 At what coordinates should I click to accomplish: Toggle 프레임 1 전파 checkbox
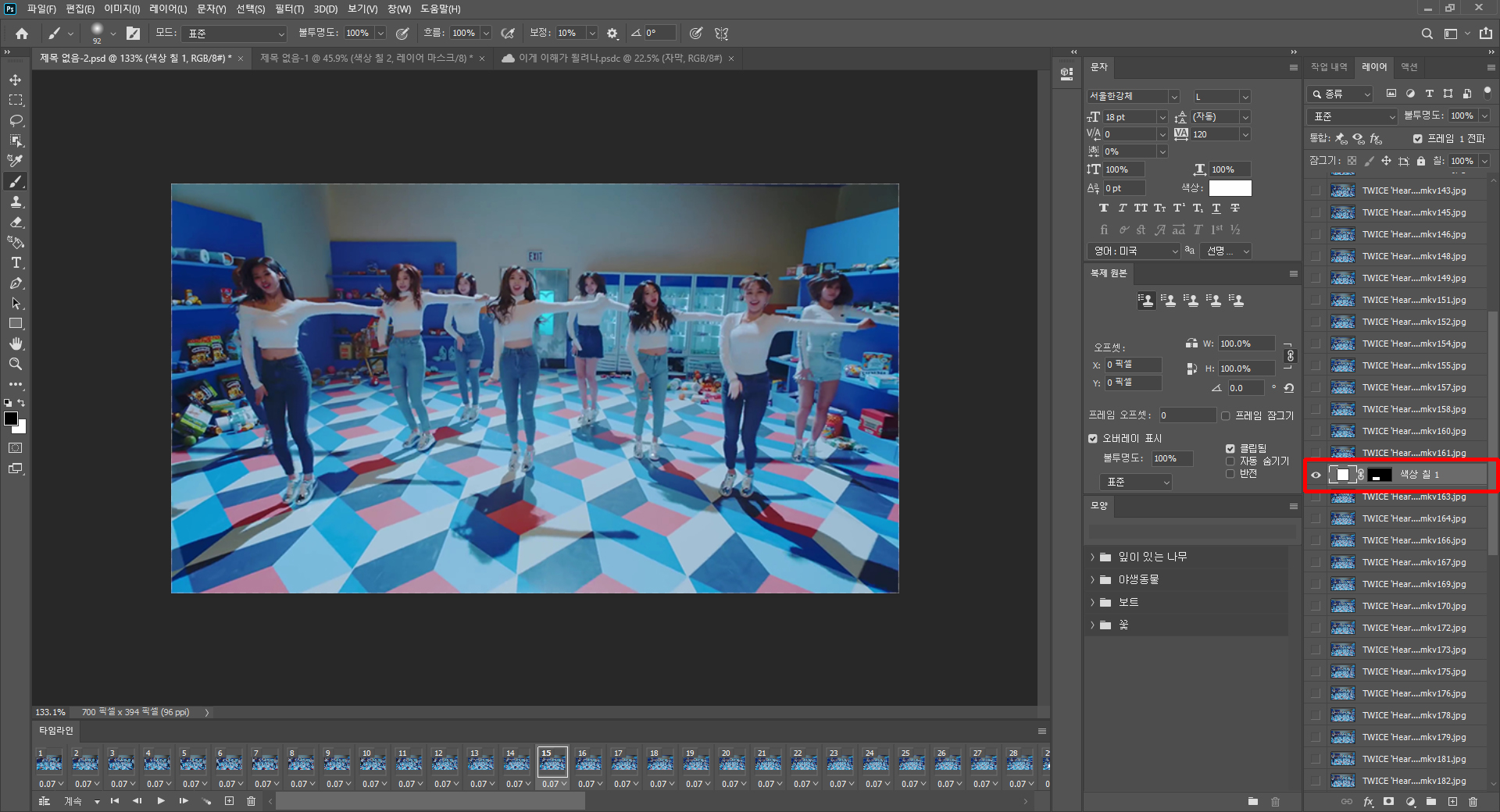[x=1417, y=139]
